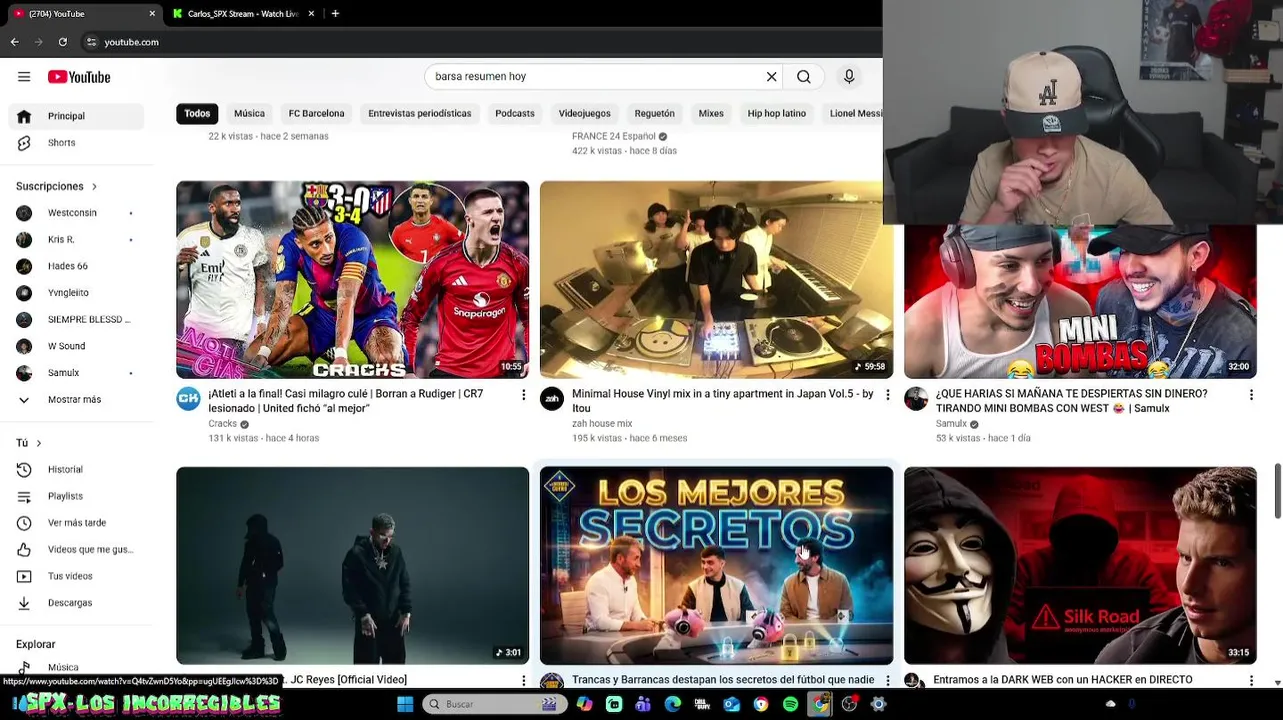Viewport: 1283px width, 720px height.
Task: Open Los Mejores Secretos thumbnail
Action: point(717,565)
